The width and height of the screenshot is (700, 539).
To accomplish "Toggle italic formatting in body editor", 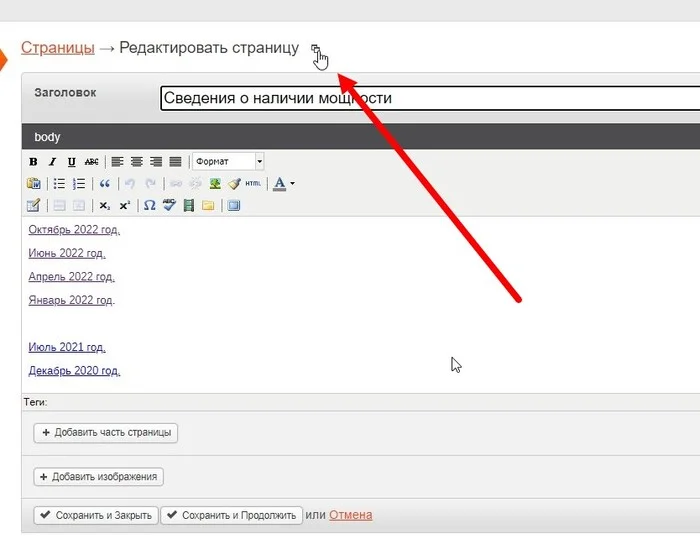I will (52, 162).
